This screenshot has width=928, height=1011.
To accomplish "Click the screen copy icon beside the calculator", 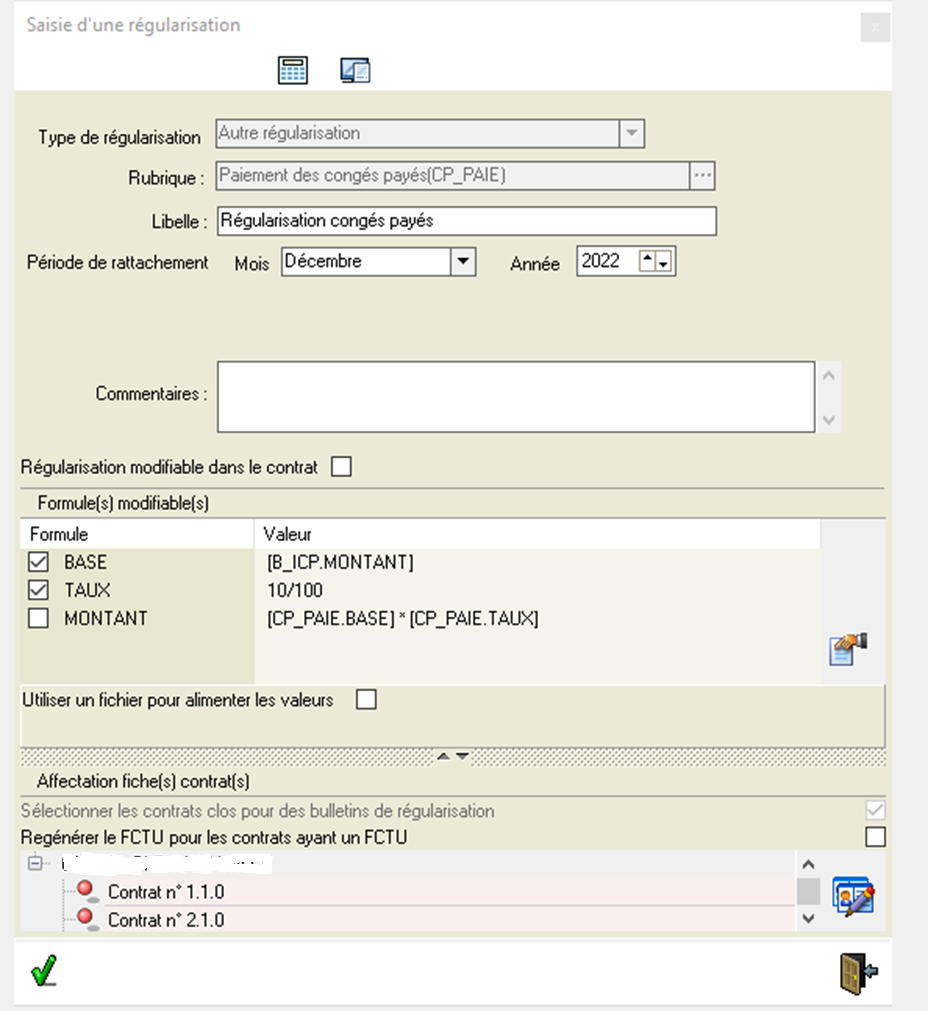I will coord(355,71).
